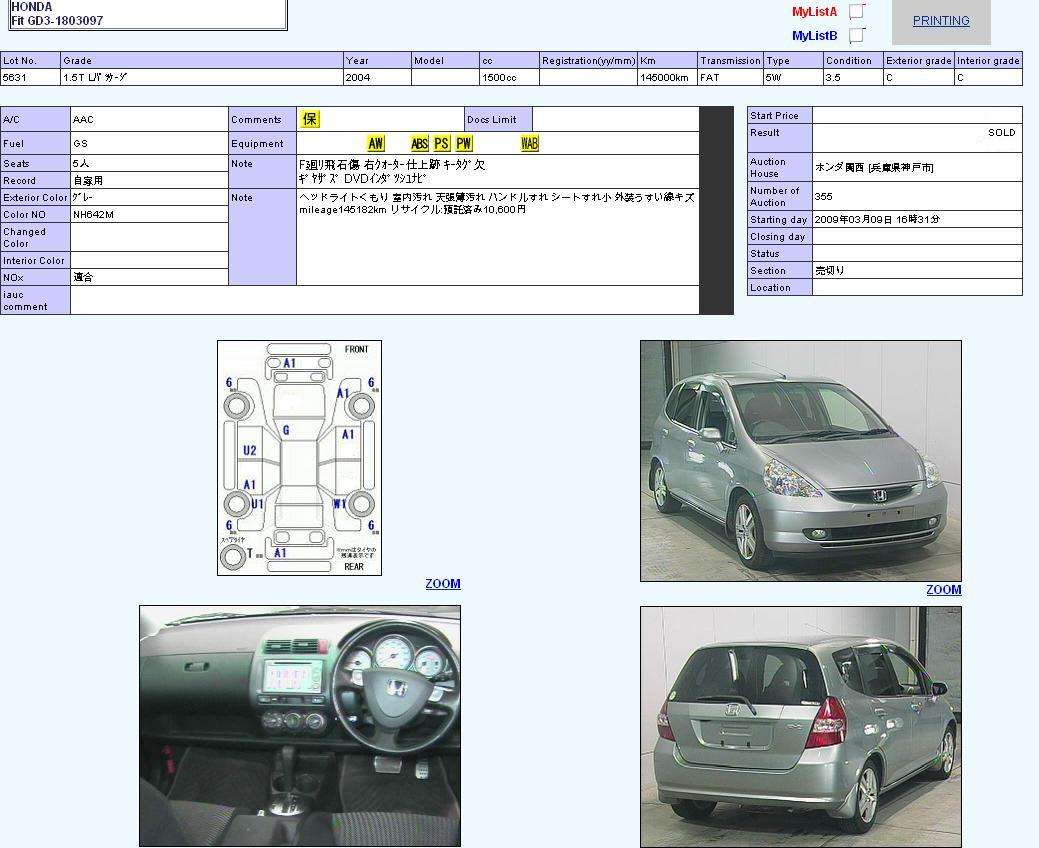Select number of auction value 355
This screenshot has width=1039, height=848.
pyautogui.click(x=824, y=197)
